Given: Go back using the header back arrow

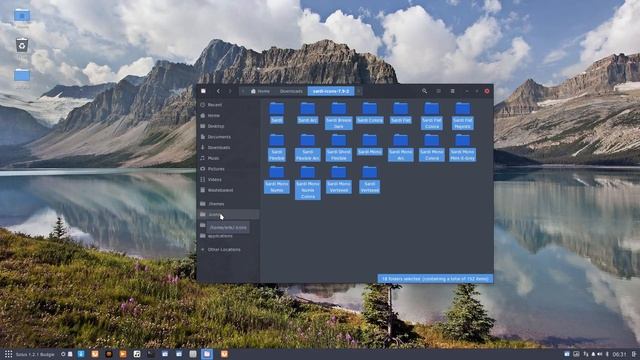Looking at the screenshot, I should [218, 91].
